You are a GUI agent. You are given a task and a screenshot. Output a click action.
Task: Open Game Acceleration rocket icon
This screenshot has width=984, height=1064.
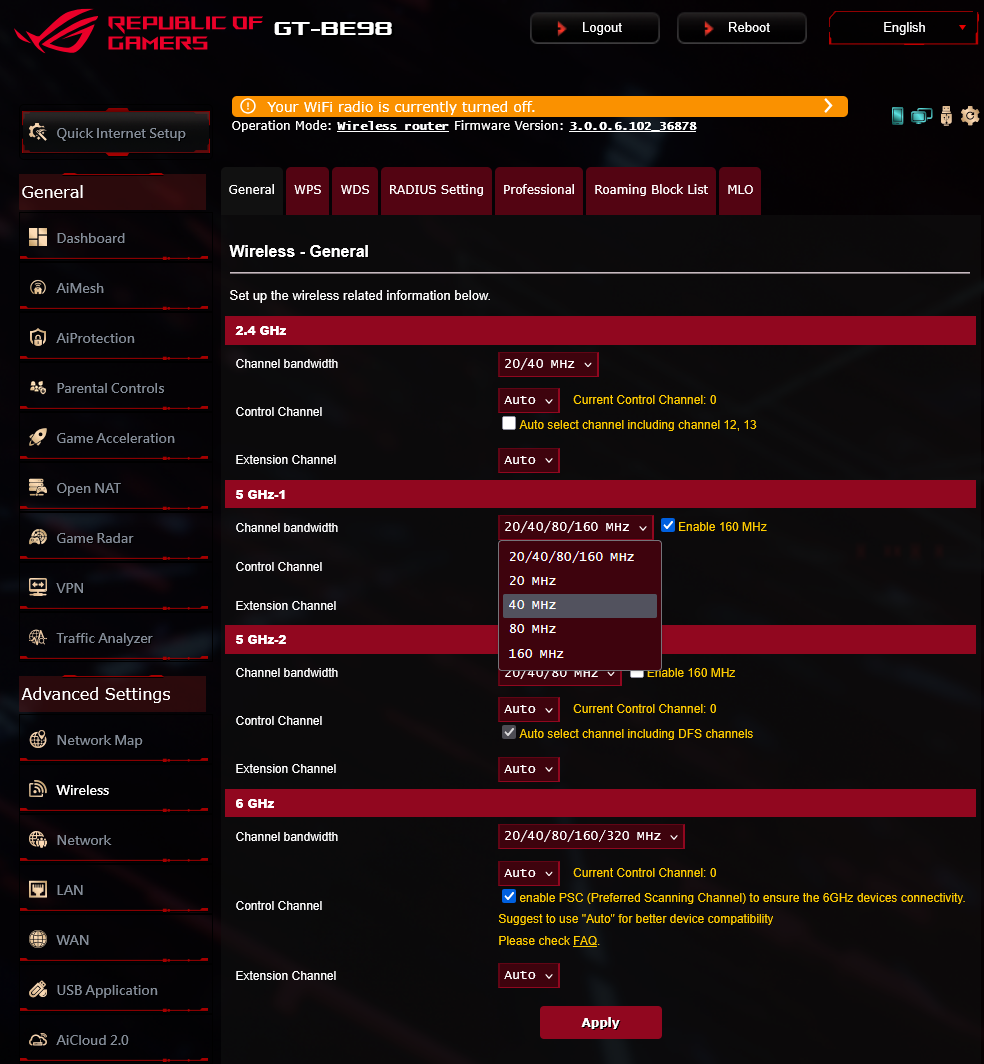coord(38,438)
